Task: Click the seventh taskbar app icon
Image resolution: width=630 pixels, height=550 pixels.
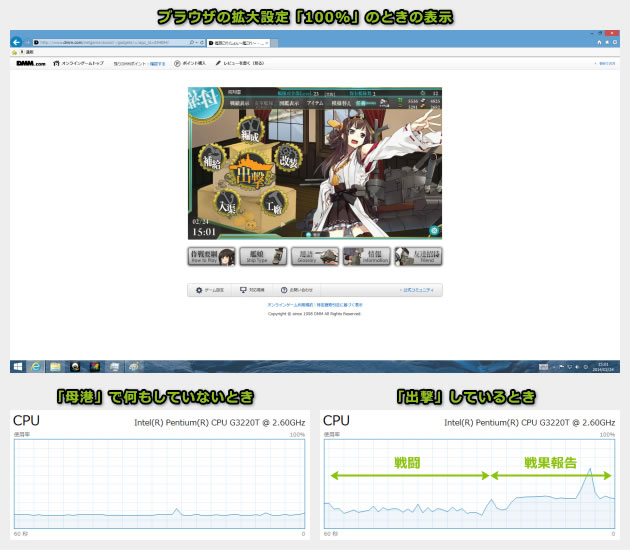Action: click(134, 366)
